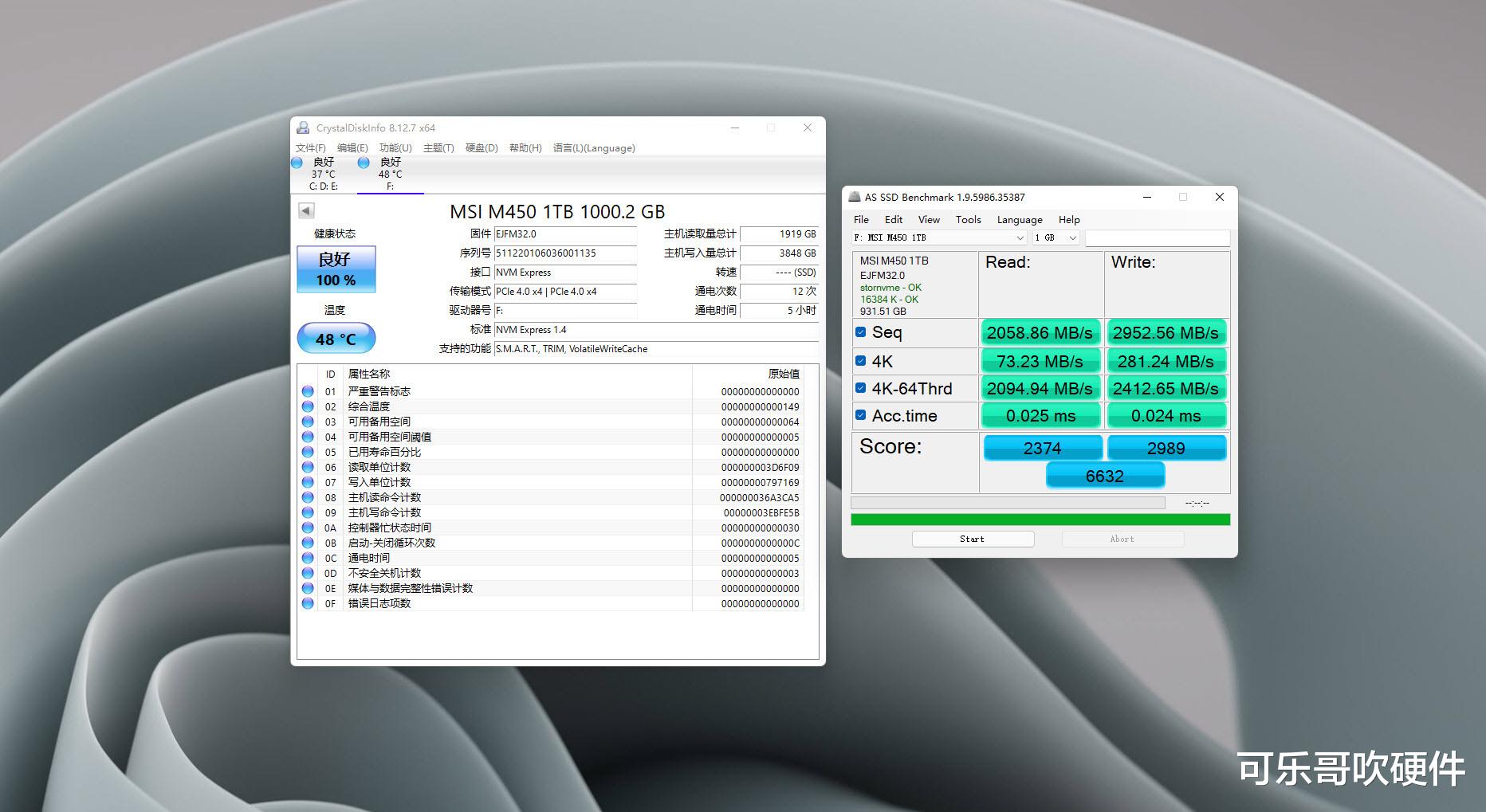Click the green benchmark progress bar
The image size is (1486, 812).
click(1040, 520)
